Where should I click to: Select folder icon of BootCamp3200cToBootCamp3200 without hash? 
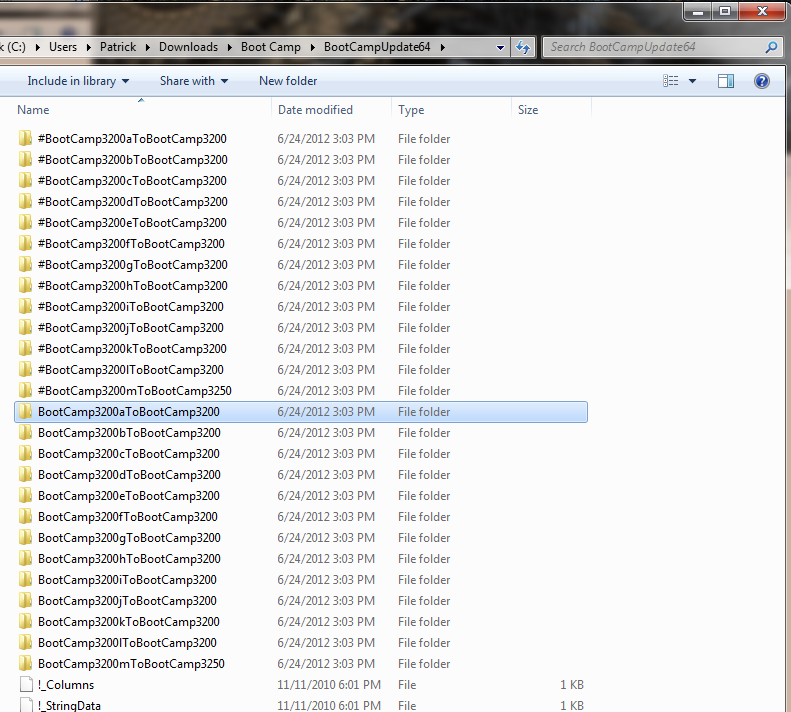(25, 454)
